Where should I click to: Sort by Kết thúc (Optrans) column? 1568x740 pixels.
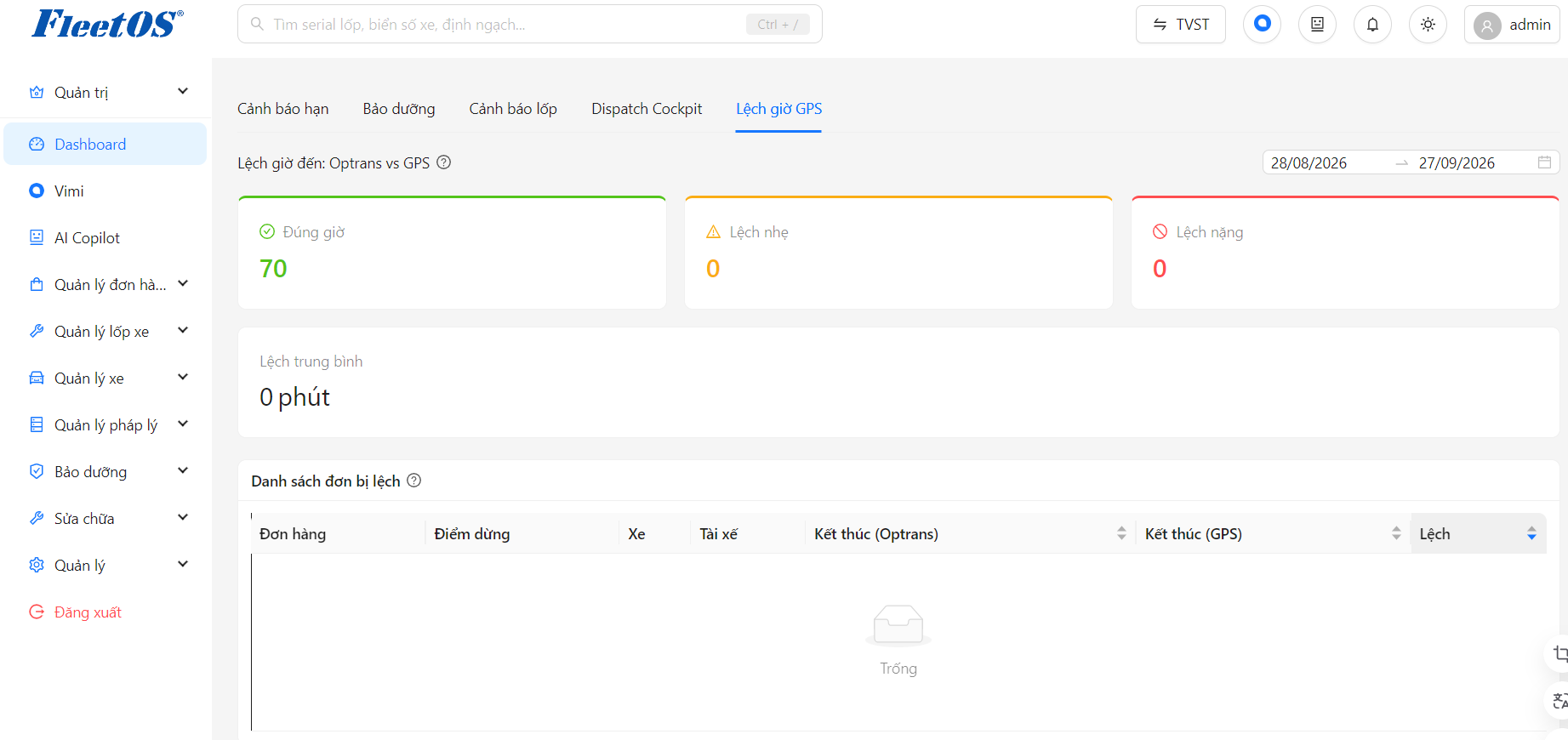point(970,533)
